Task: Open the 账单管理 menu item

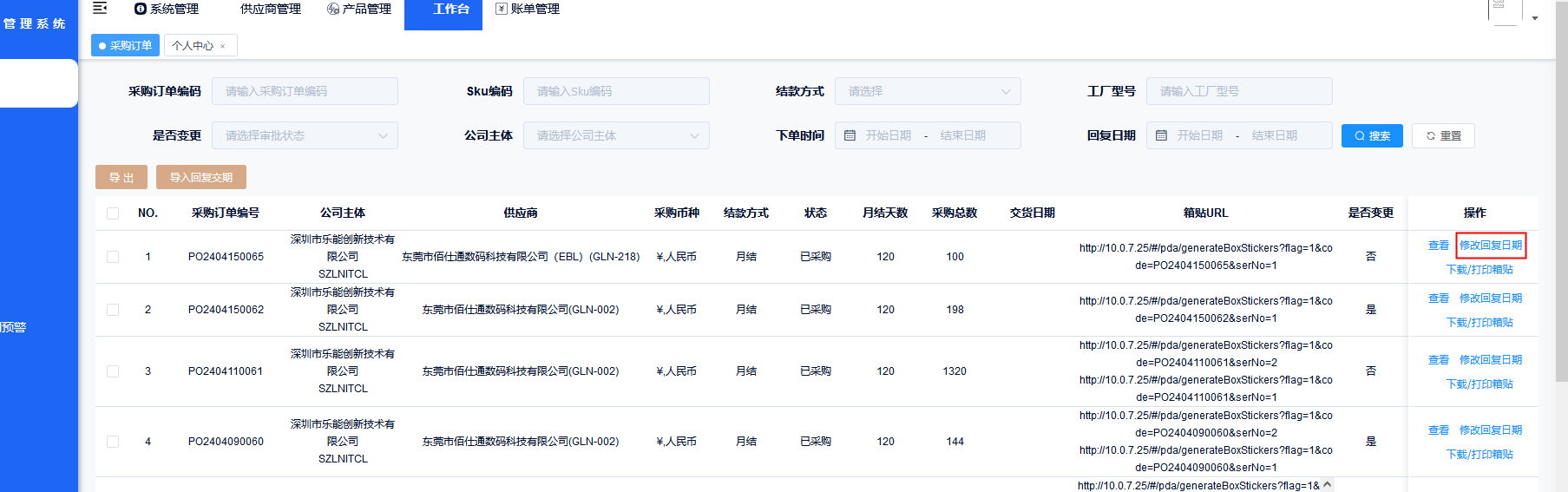Action: [527, 9]
